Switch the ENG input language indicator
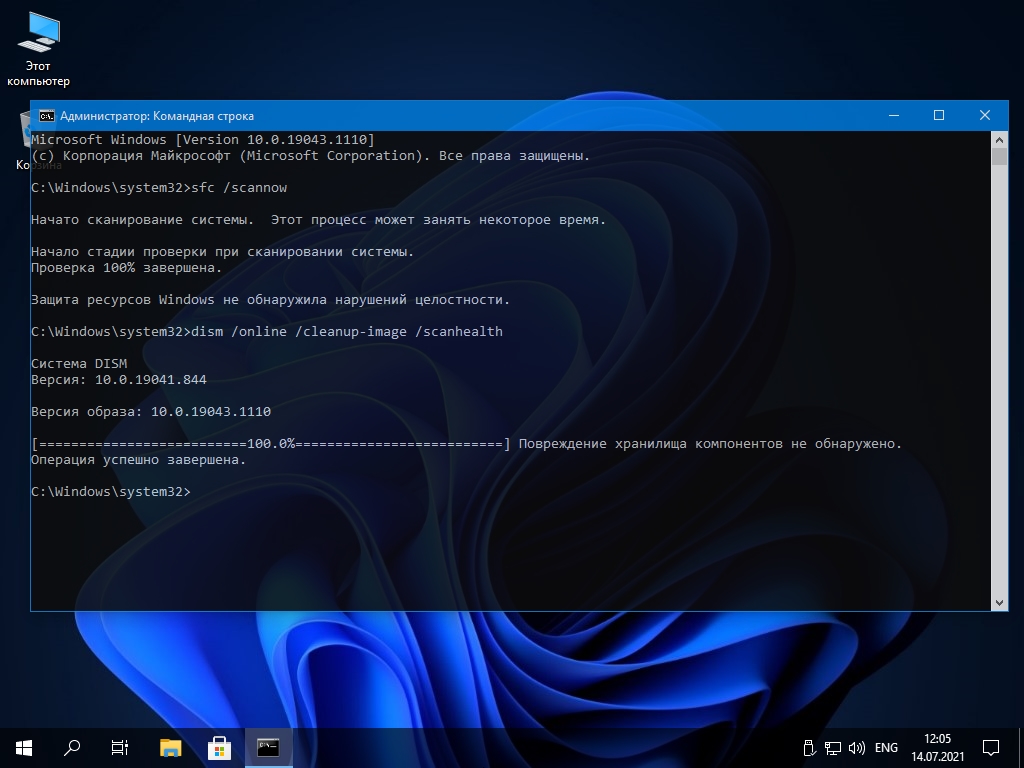 (886, 747)
